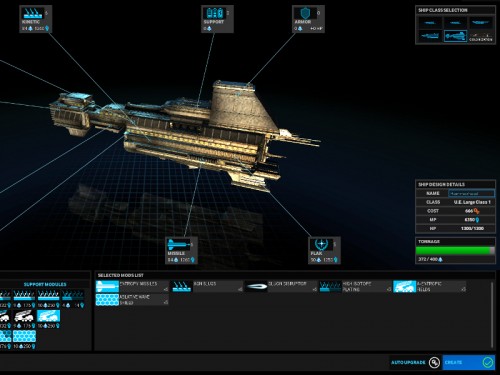This screenshot has width=500, height=375.
Task: Click the Adaptive Wave Shield mod icon
Action: click(x=107, y=299)
